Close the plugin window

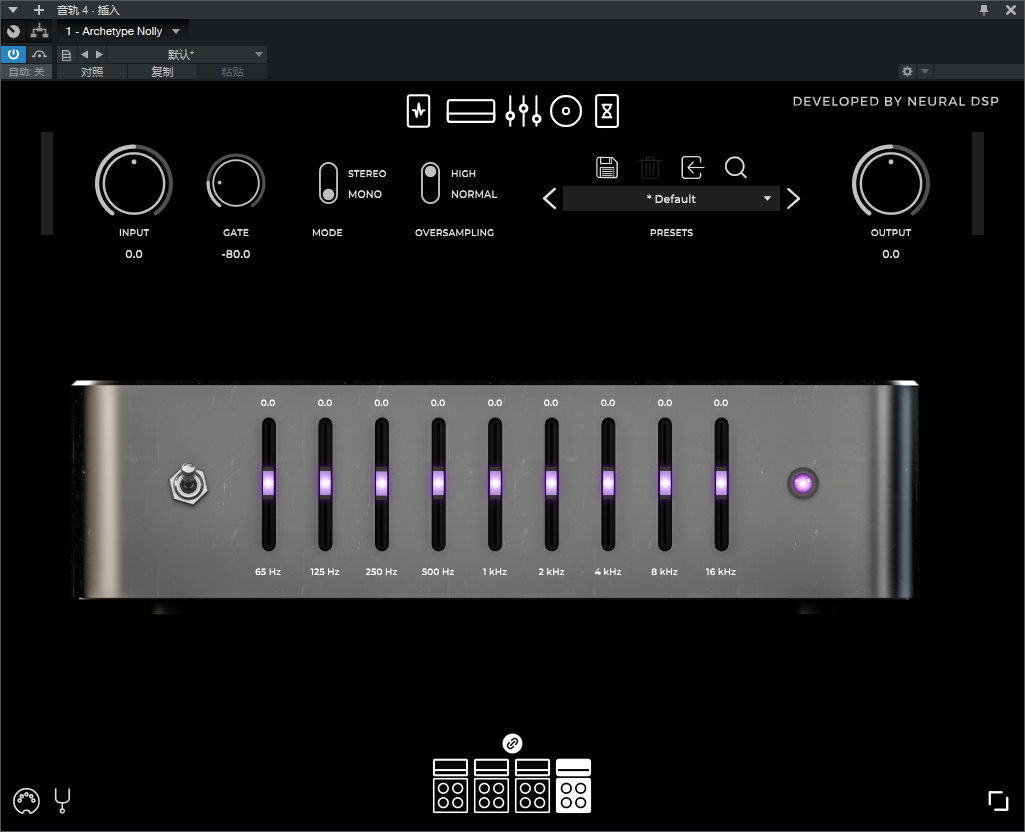(x=1011, y=10)
